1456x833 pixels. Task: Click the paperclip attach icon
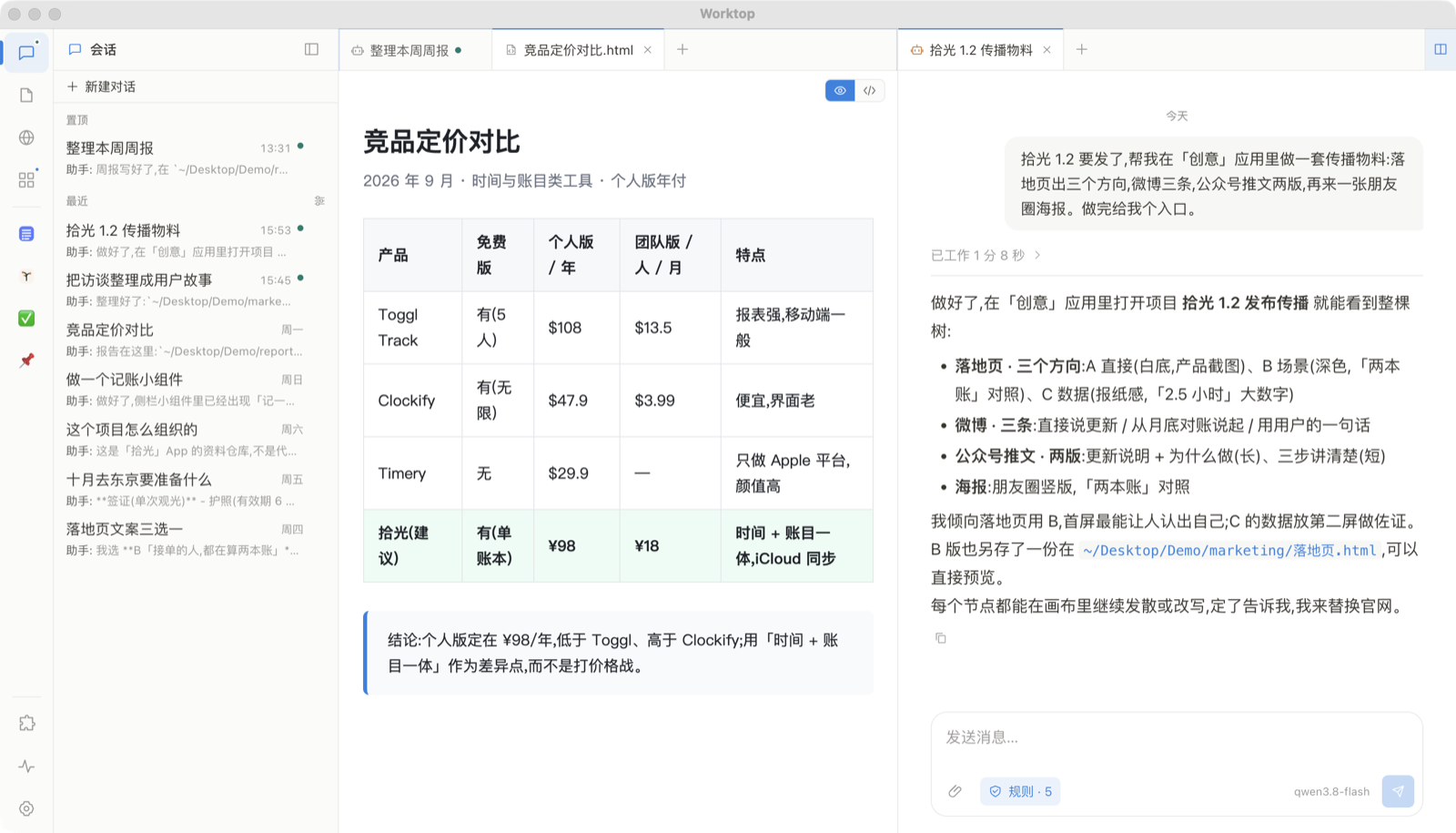[x=955, y=791]
